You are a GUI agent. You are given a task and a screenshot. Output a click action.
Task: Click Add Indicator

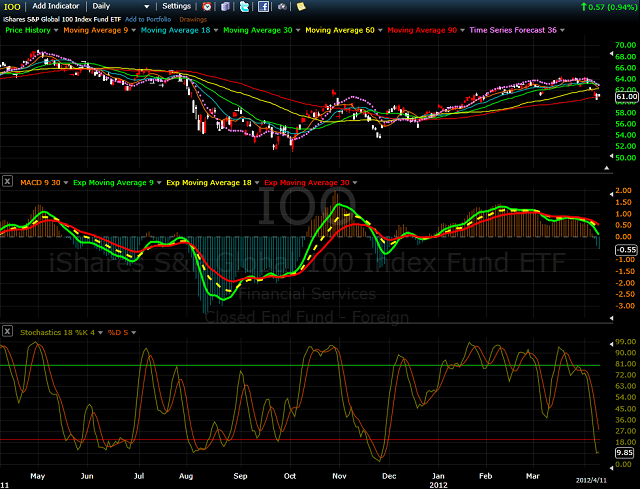point(56,6)
